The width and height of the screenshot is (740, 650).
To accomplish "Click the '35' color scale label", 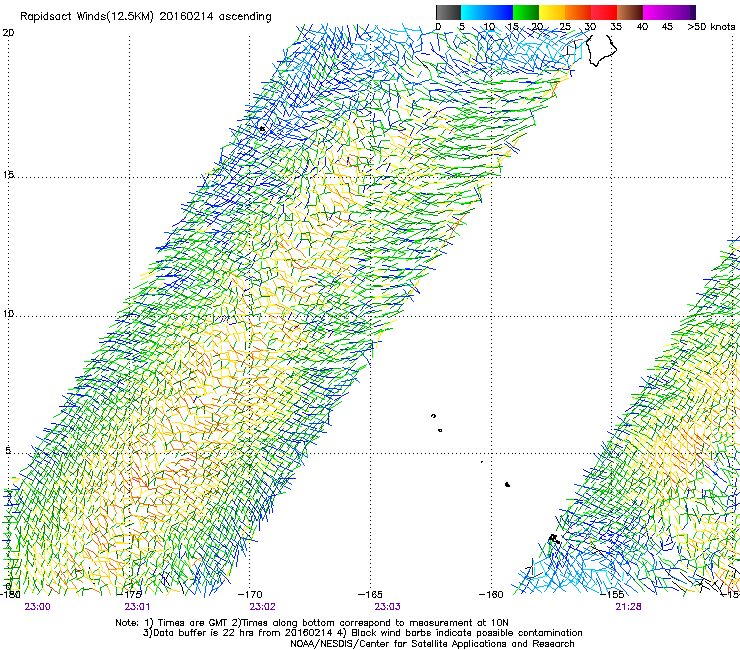I will tap(616, 27).
